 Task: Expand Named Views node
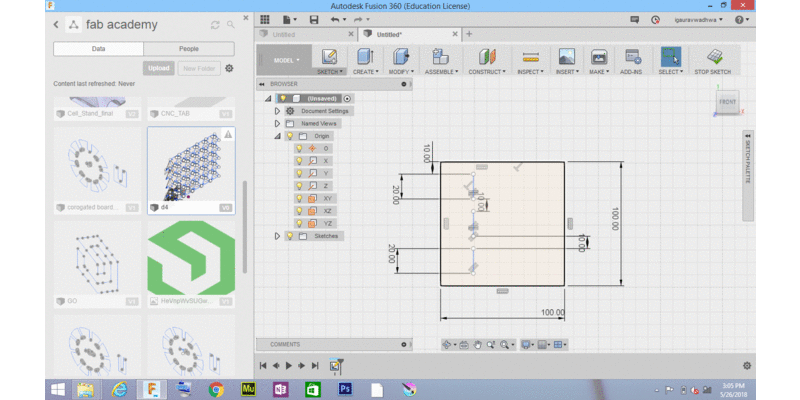tap(277, 123)
